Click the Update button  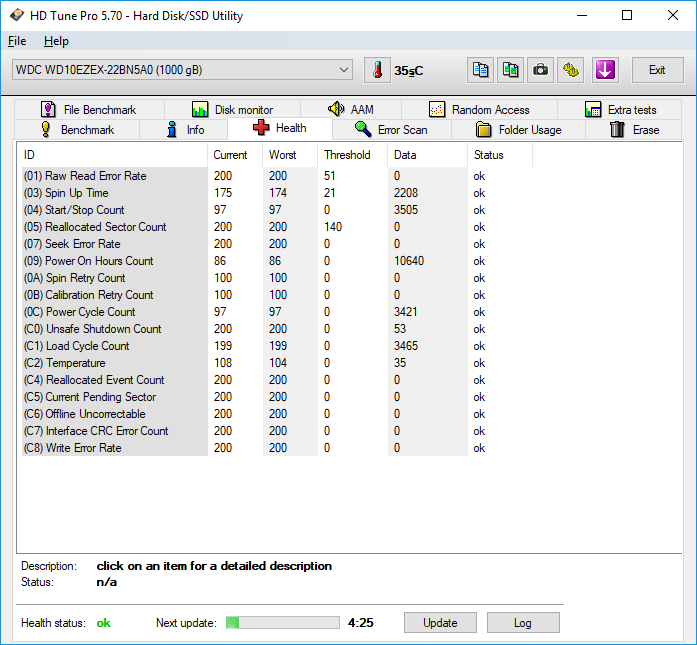440,622
